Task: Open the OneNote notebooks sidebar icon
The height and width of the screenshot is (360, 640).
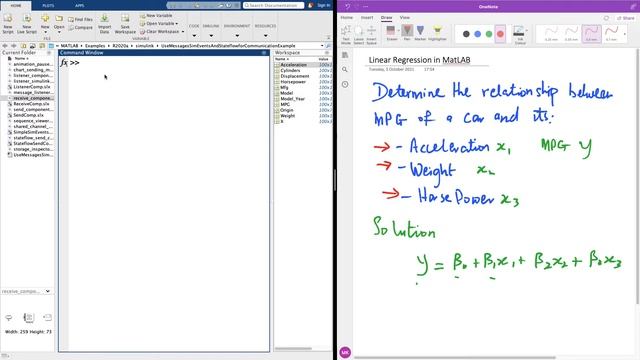Action: [x=345, y=55]
